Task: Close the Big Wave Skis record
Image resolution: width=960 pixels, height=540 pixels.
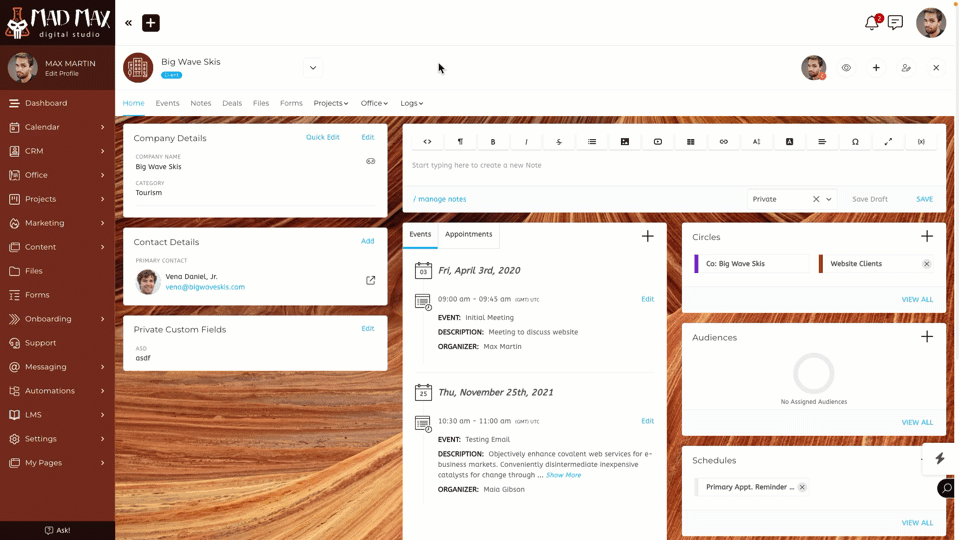Action: point(936,68)
